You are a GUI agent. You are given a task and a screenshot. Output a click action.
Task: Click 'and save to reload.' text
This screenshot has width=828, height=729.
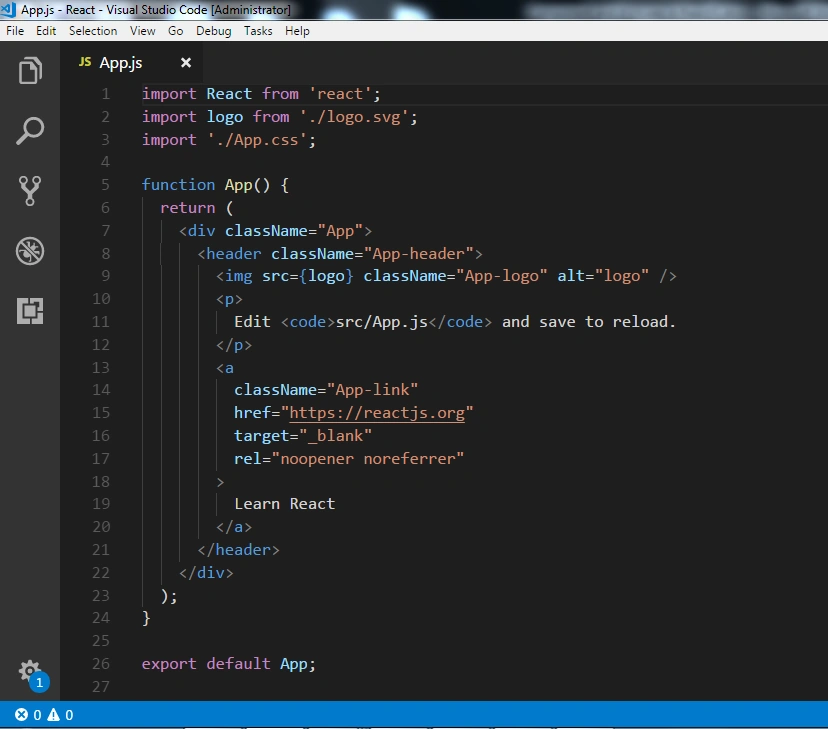pyautogui.click(x=588, y=322)
